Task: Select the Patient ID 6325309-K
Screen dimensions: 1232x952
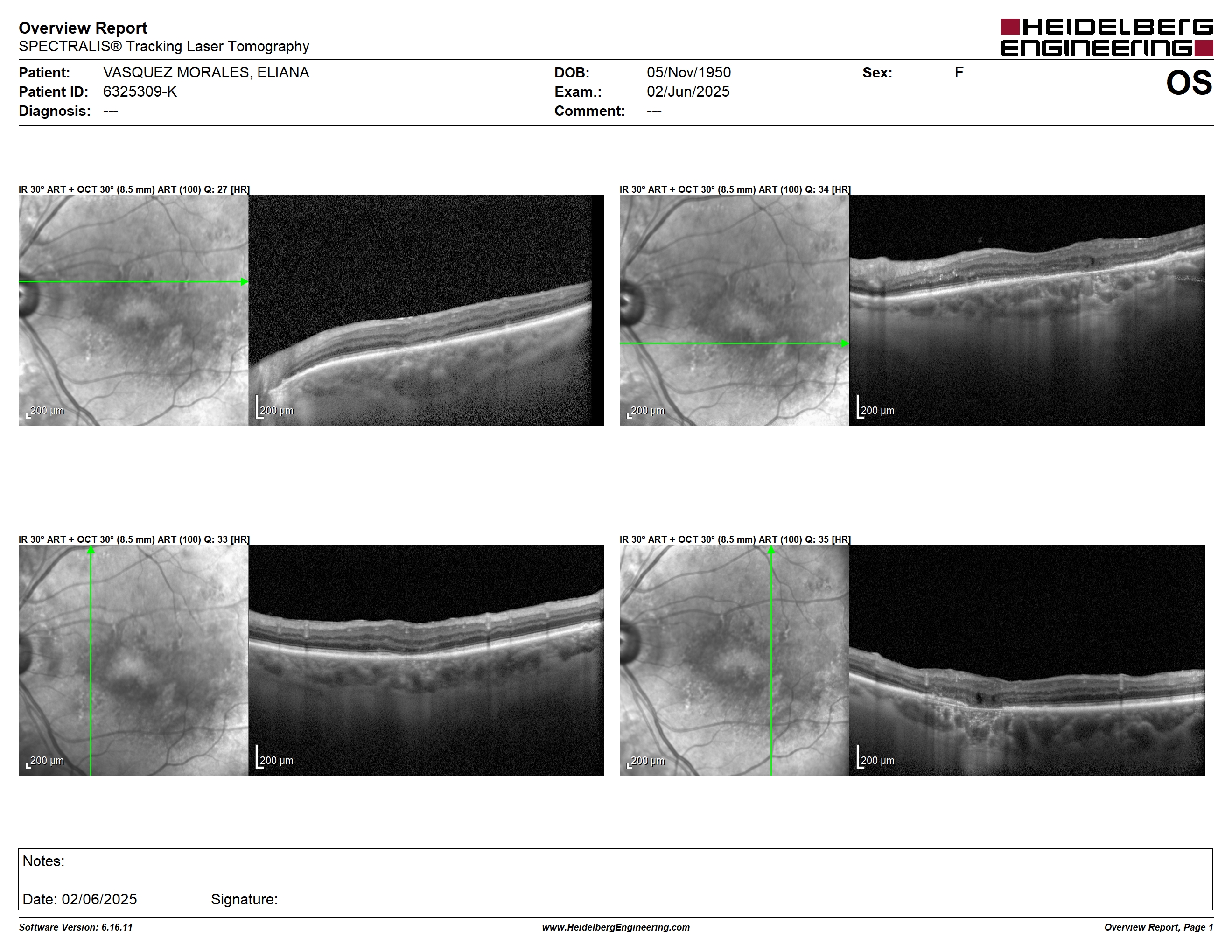Action: coord(140,91)
